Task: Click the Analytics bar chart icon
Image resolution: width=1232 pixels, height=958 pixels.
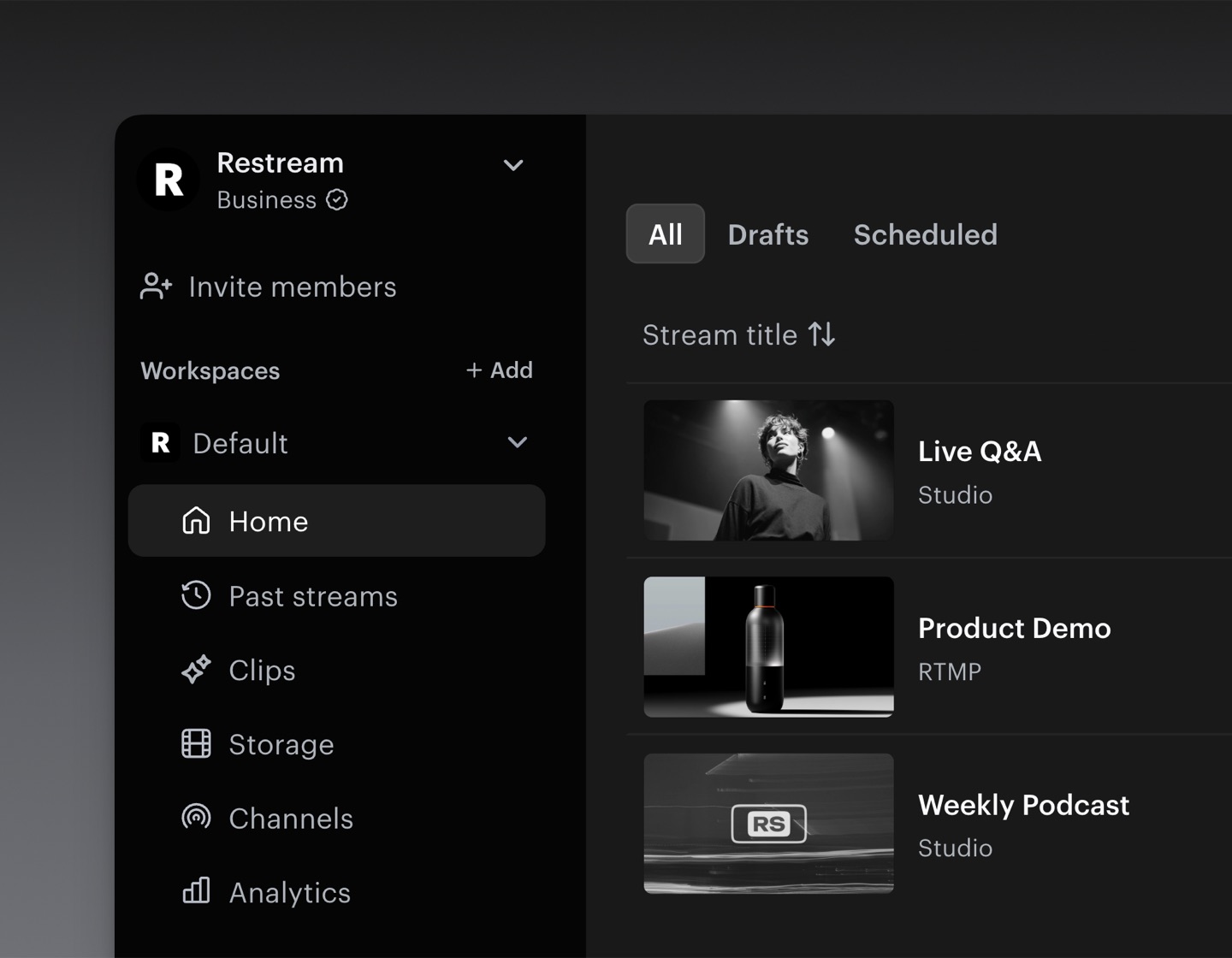Action: [196, 891]
